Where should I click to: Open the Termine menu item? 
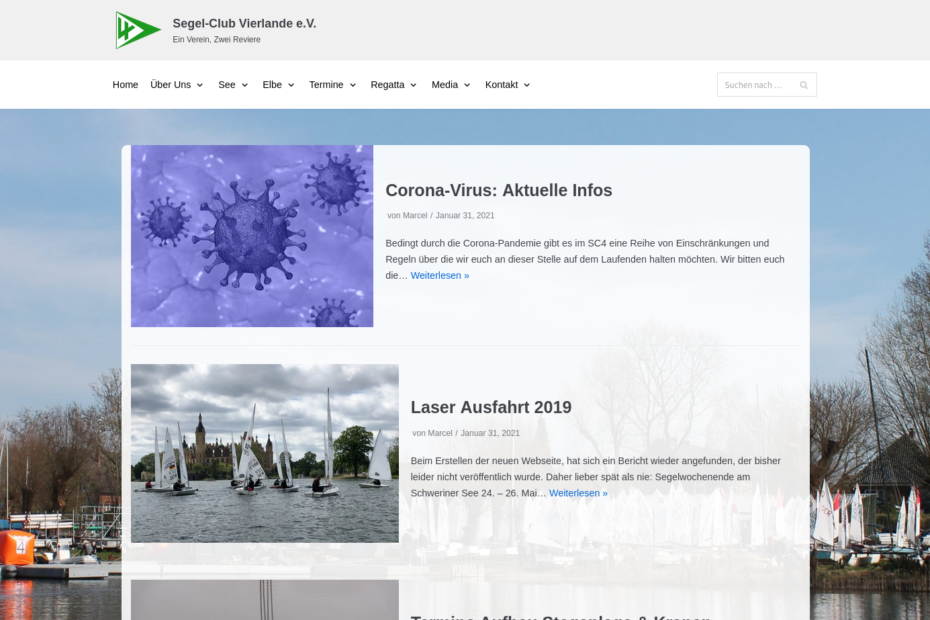(326, 85)
